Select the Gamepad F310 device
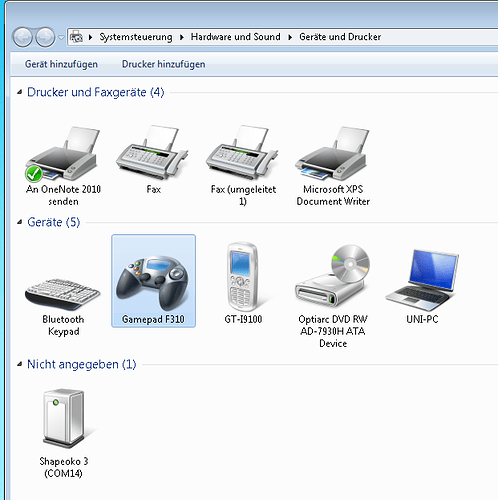498x500 pixels. point(153,282)
